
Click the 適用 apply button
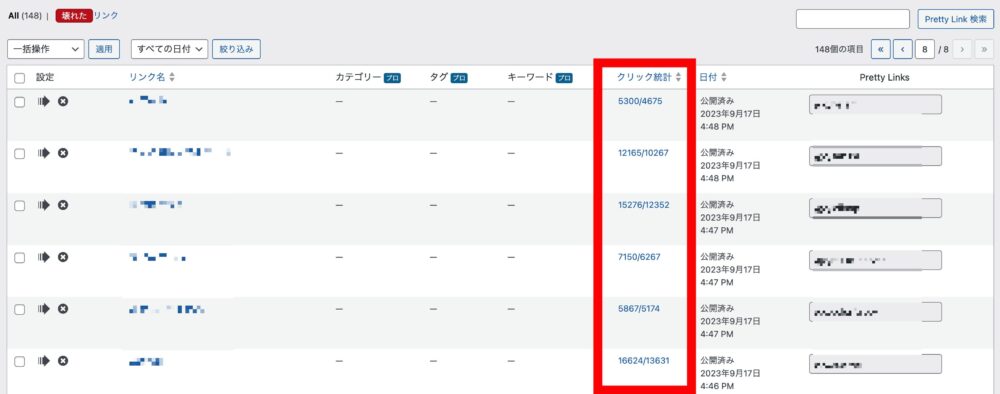pyautogui.click(x=104, y=49)
